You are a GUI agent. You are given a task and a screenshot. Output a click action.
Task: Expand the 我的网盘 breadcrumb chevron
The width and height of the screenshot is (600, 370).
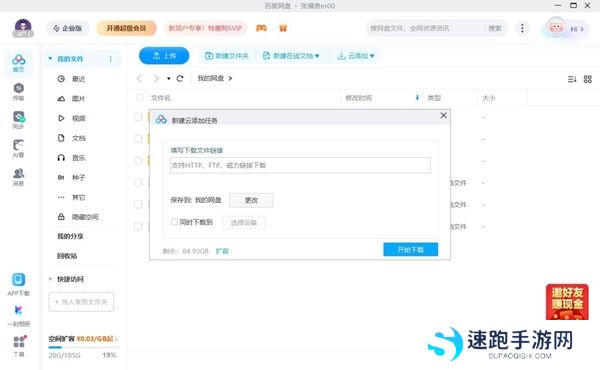coord(230,78)
